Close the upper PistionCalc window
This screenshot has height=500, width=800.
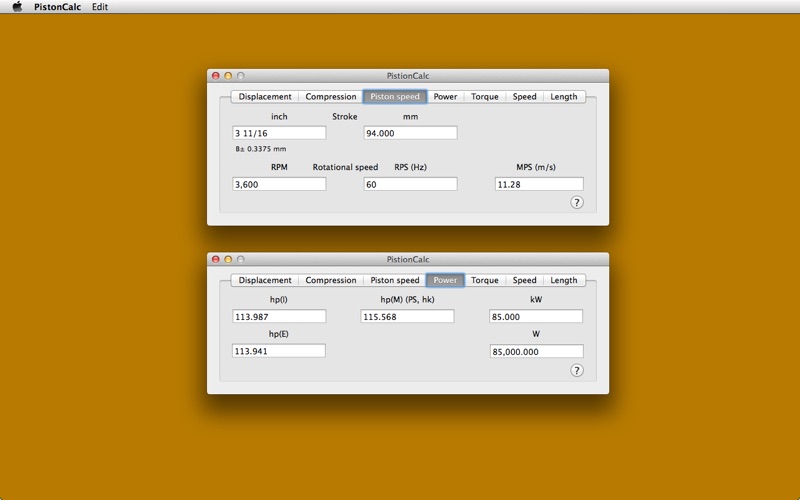pyautogui.click(x=216, y=76)
